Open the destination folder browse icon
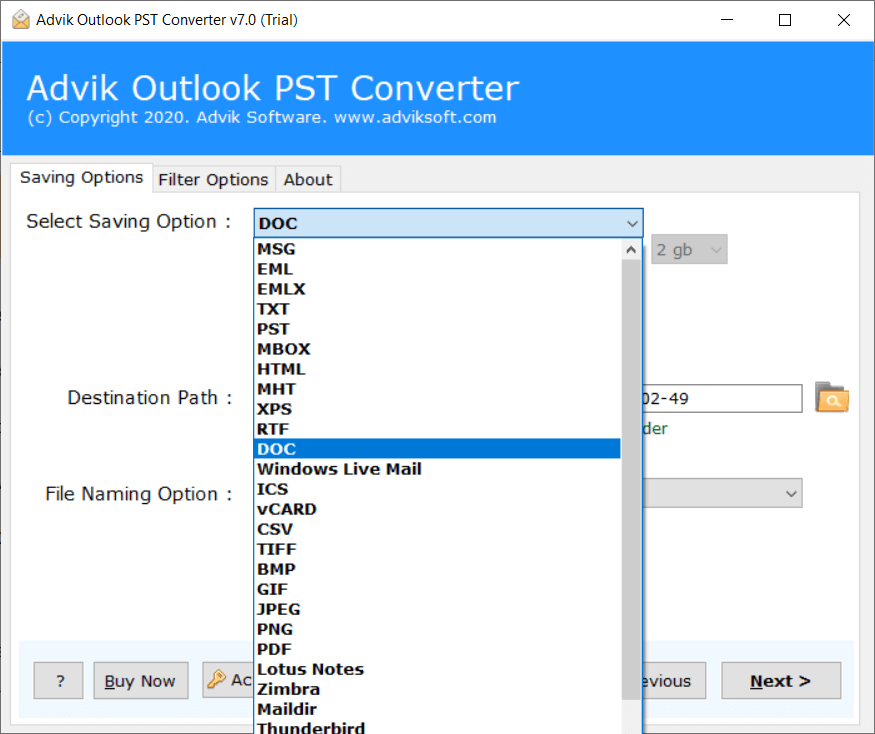 832,398
